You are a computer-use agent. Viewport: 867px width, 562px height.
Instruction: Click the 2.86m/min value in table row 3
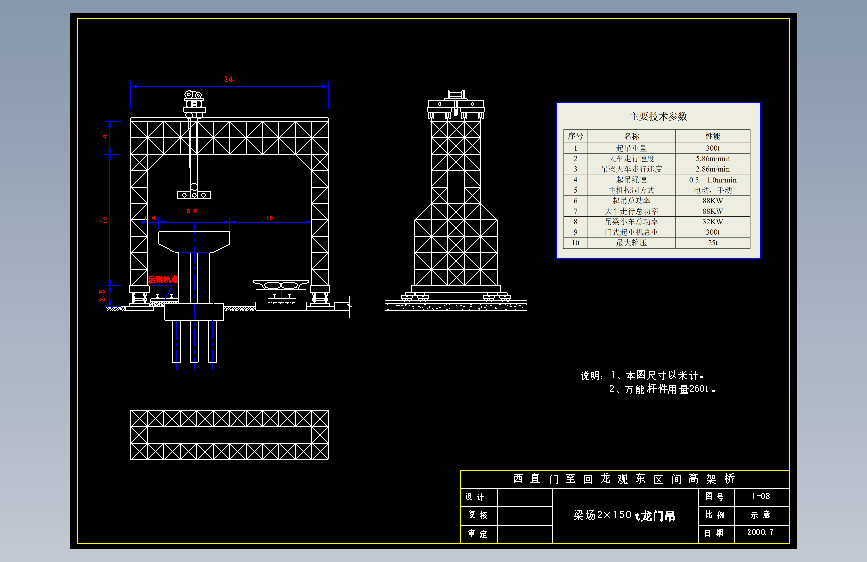coord(713,169)
